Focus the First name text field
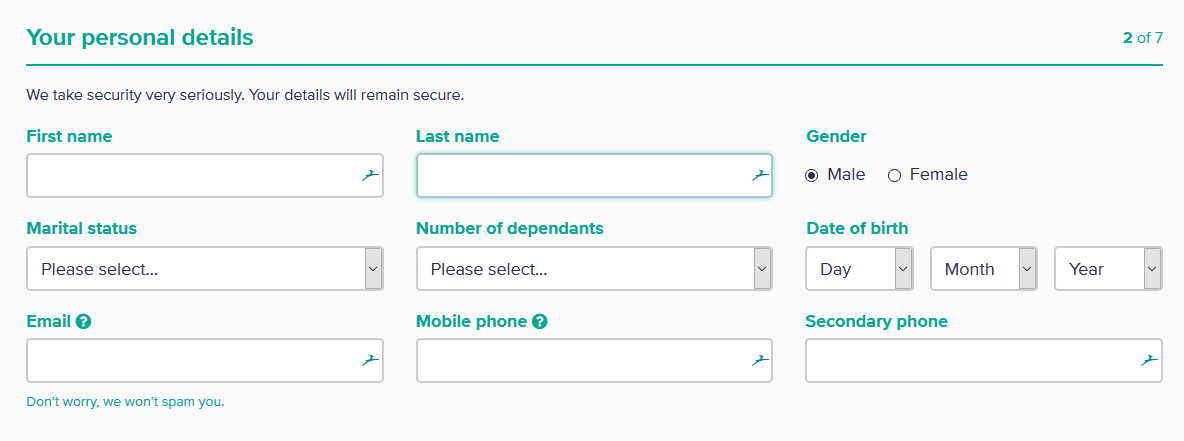This screenshot has width=1184, height=441. pyautogui.click(x=190, y=176)
